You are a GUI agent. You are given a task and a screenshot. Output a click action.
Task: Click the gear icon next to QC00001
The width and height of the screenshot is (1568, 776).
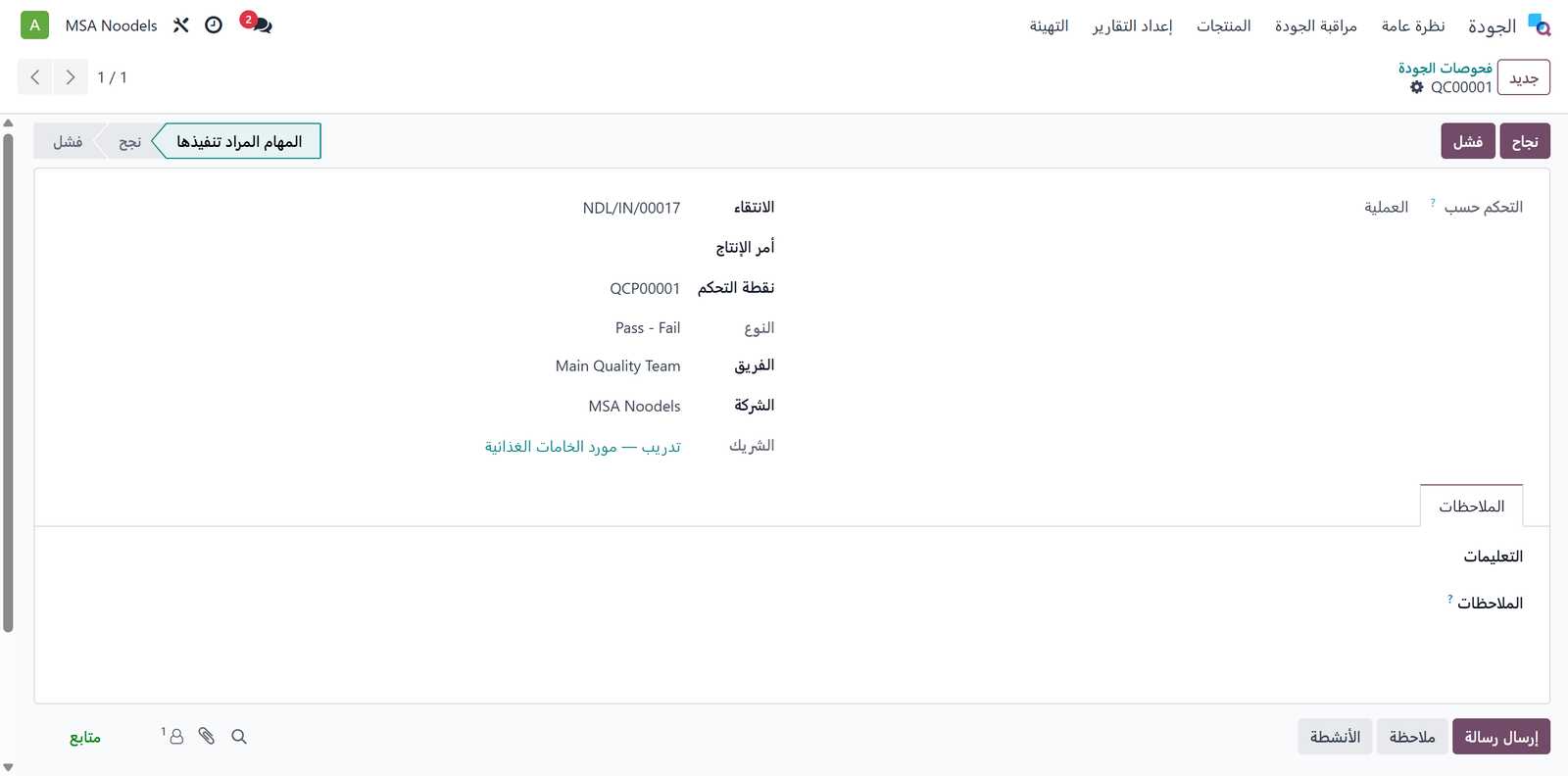pyautogui.click(x=1416, y=87)
